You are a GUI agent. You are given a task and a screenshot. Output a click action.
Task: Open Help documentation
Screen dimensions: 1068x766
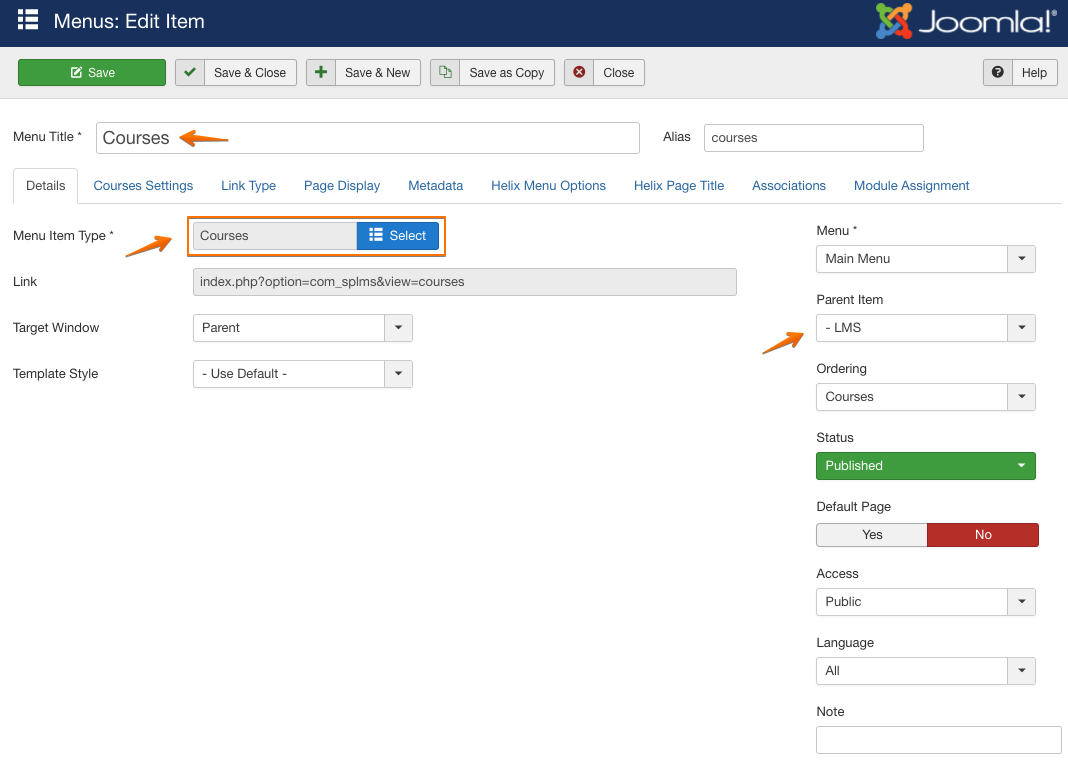click(1034, 73)
